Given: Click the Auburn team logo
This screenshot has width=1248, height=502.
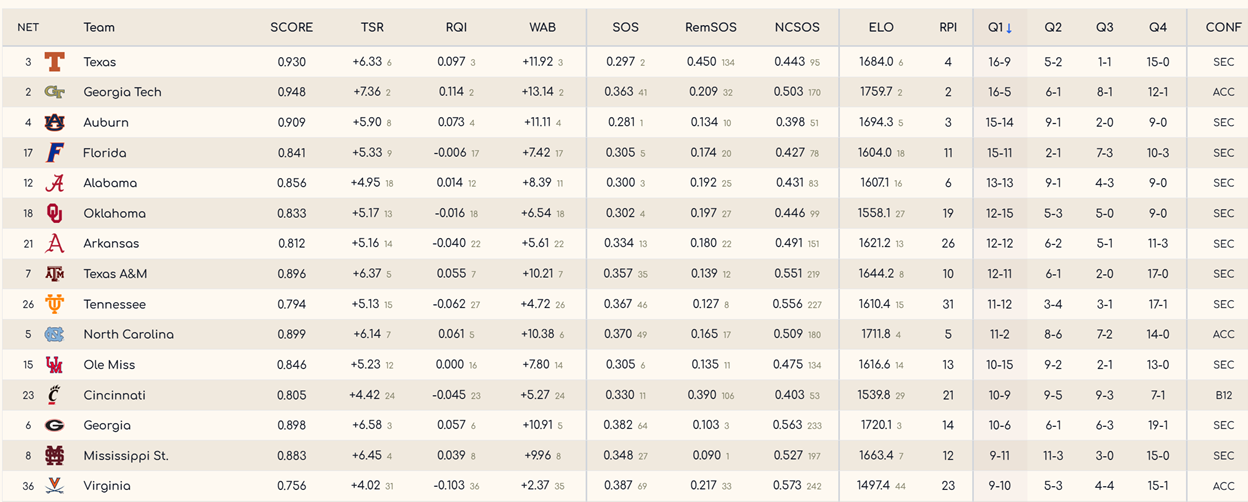Looking at the screenshot, I should click(54, 123).
